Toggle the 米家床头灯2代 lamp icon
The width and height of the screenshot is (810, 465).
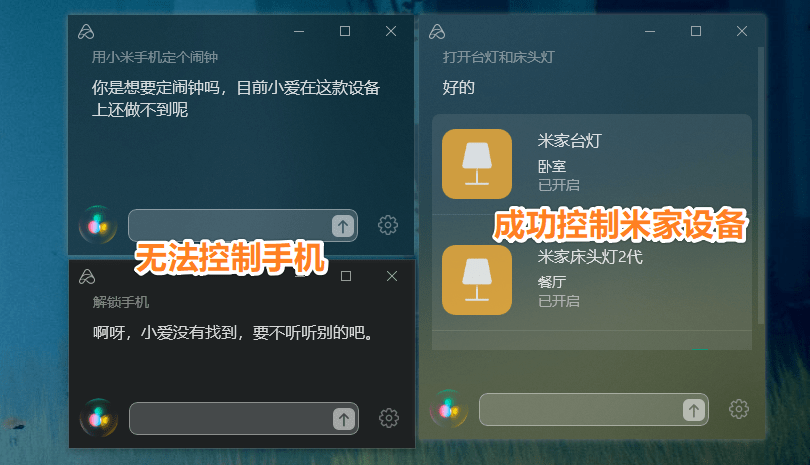477,280
